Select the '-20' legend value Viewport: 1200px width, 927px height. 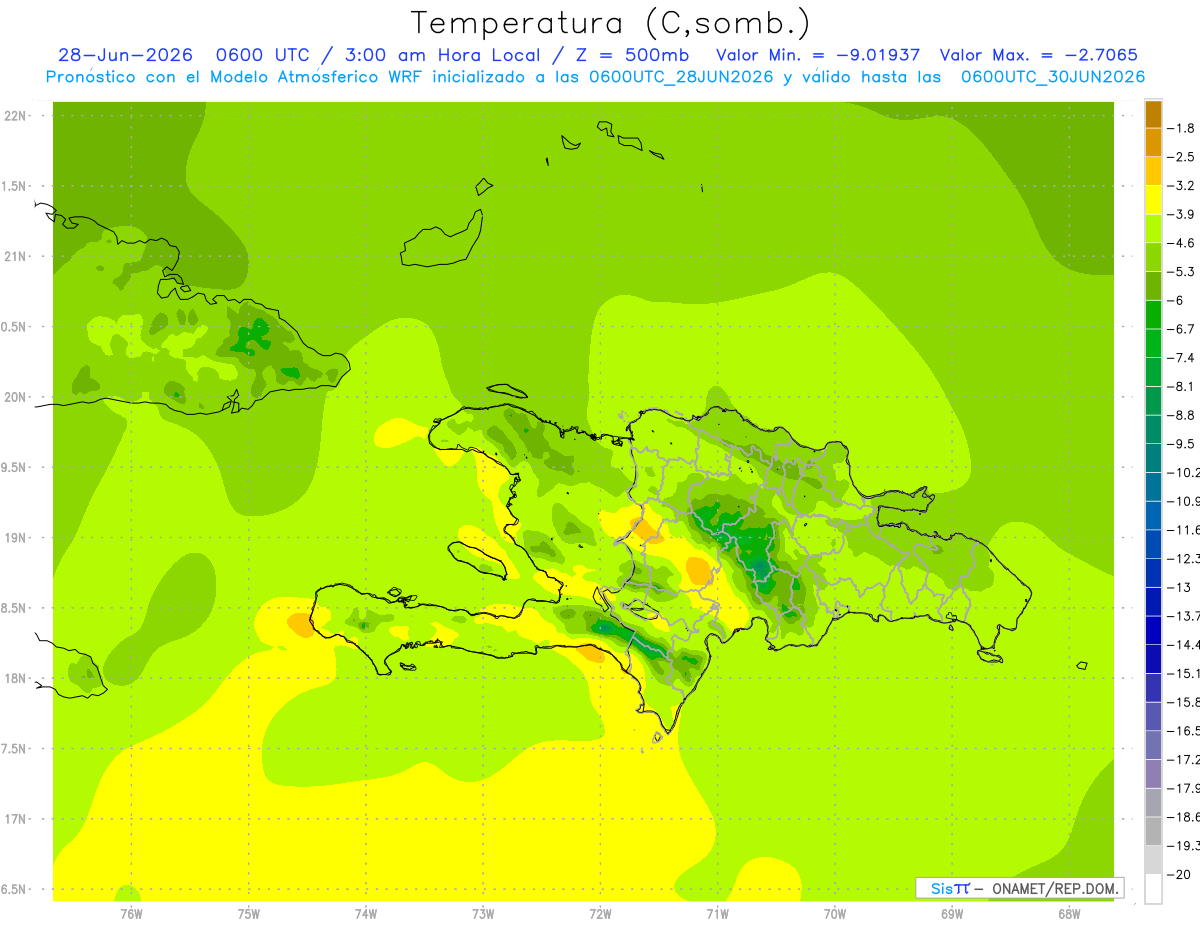(1180, 874)
